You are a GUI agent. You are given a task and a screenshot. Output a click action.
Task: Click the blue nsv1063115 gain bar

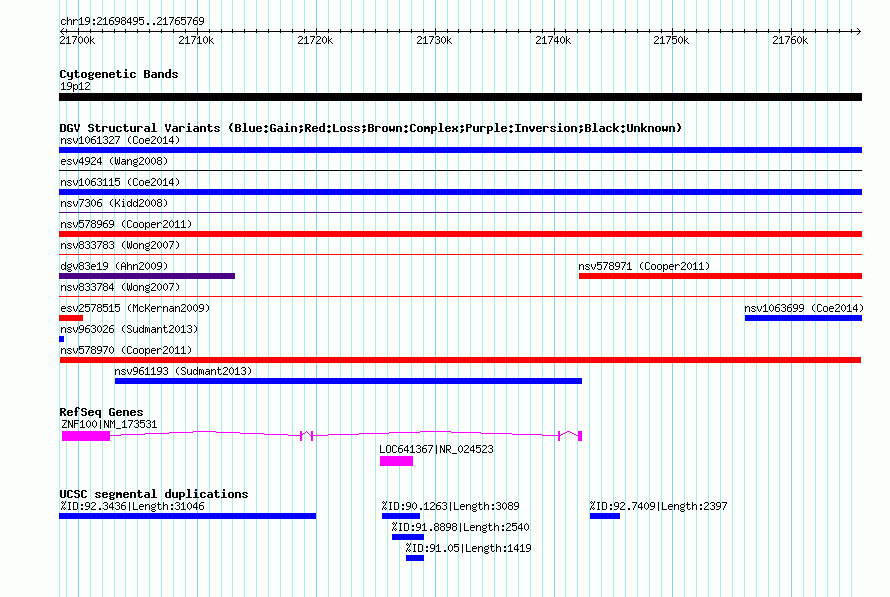pos(460,192)
